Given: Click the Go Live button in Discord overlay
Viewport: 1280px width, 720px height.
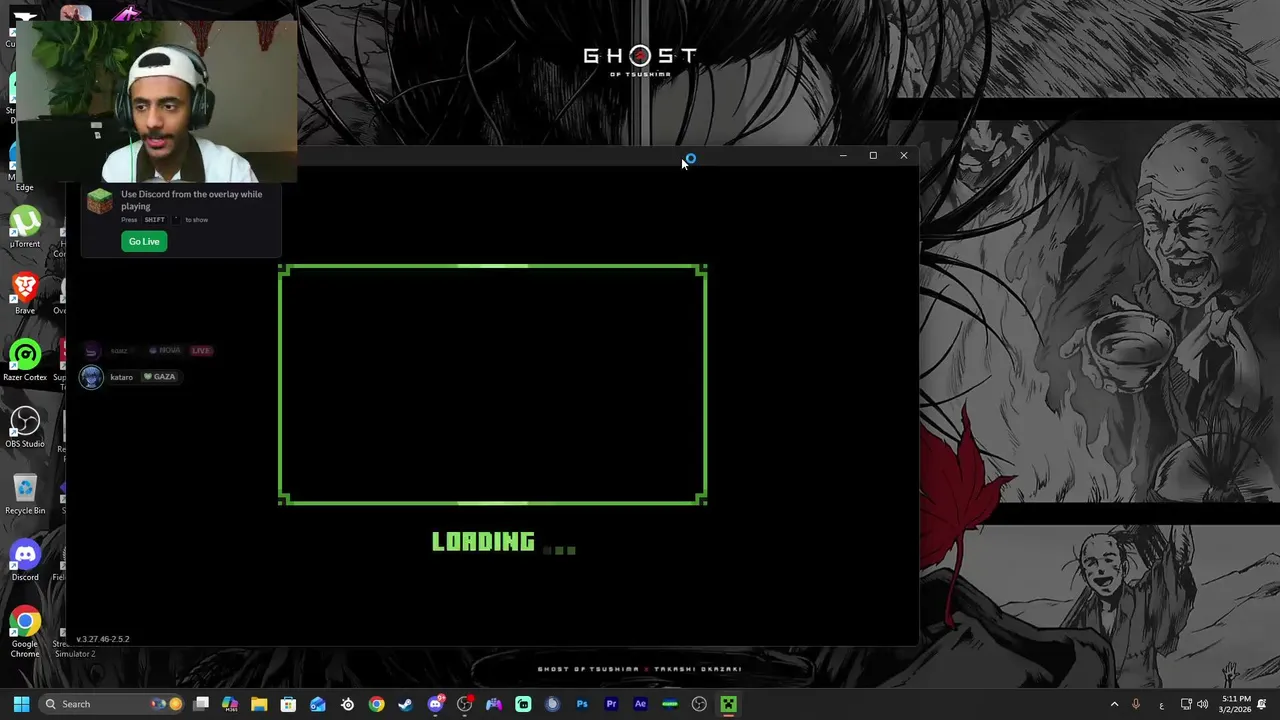Looking at the screenshot, I should click(144, 241).
